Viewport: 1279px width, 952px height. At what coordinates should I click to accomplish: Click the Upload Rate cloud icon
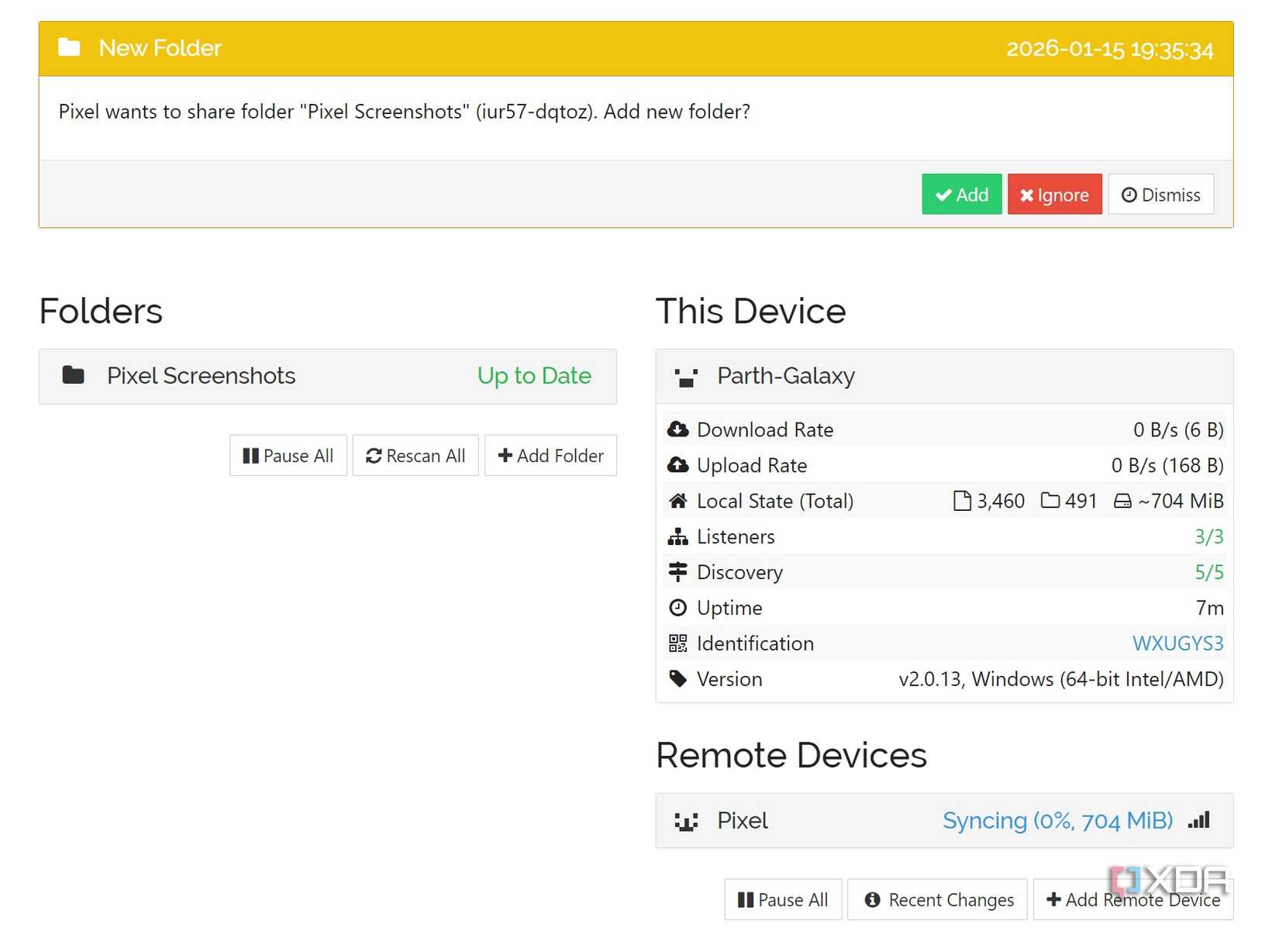[677, 465]
